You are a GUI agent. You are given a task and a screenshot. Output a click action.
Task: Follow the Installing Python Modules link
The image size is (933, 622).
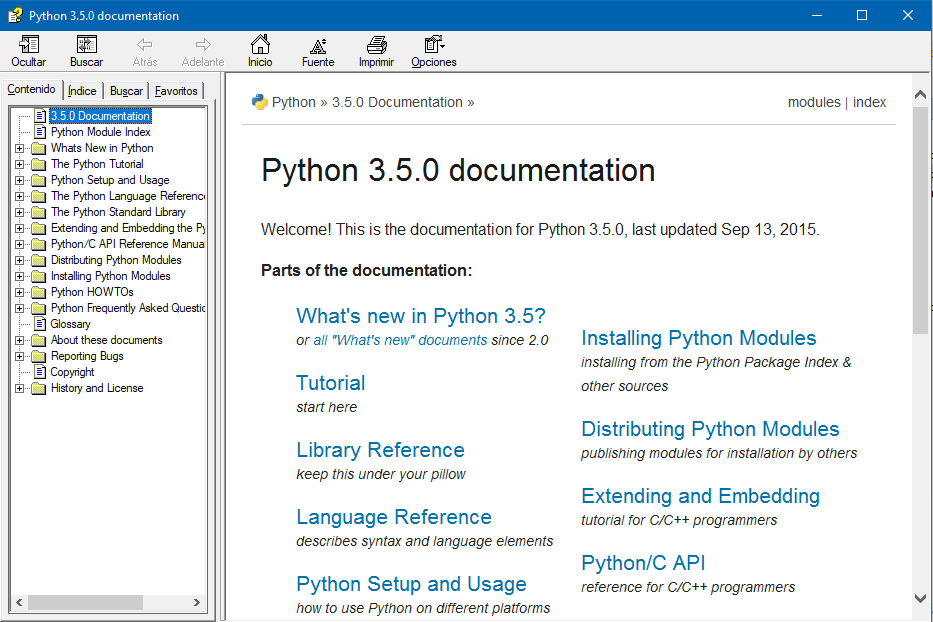pos(698,338)
